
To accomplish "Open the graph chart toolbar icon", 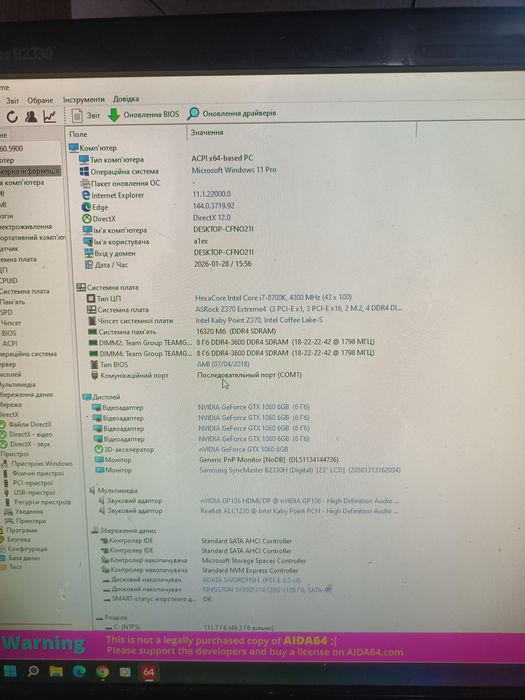I will coord(50,117).
